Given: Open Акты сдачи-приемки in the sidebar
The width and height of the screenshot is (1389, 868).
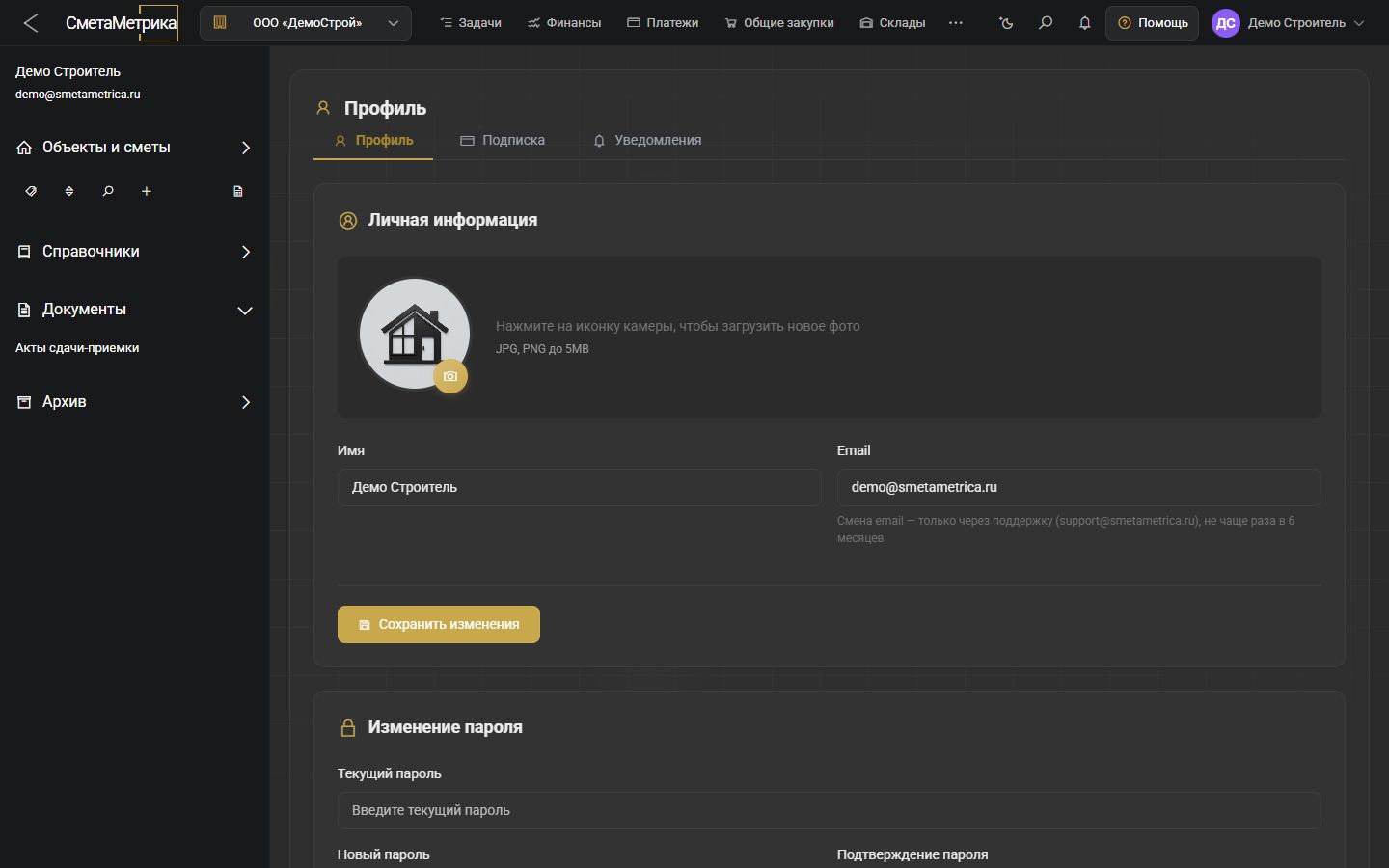Looking at the screenshot, I should pyautogui.click(x=77, y=348).
